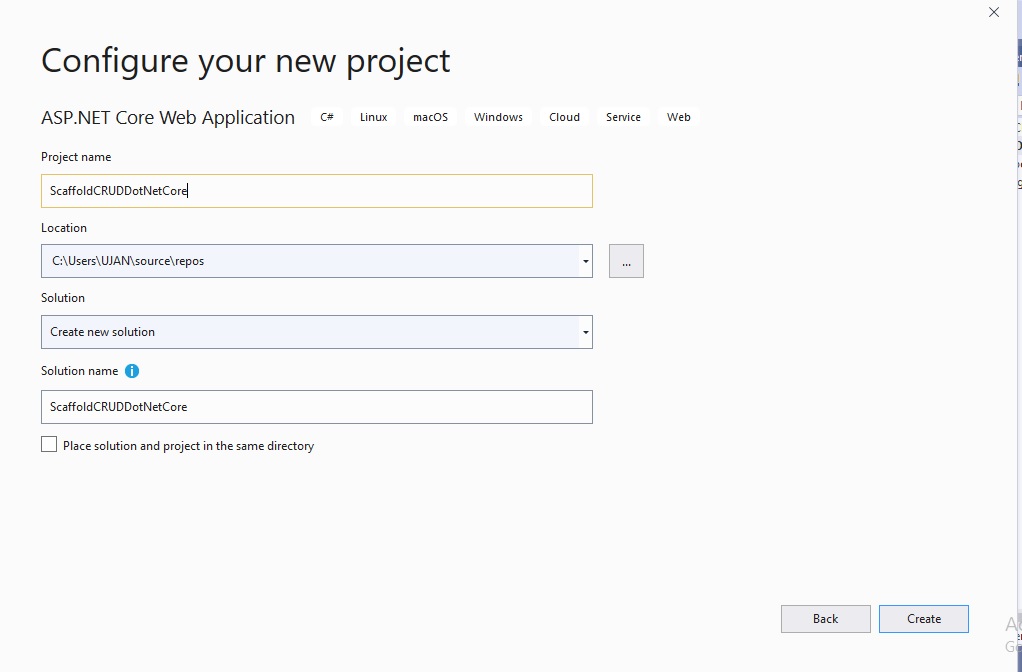Open the Location browse ellipsis button
The width and height of the screenshot is (1022, 672).
626,261
